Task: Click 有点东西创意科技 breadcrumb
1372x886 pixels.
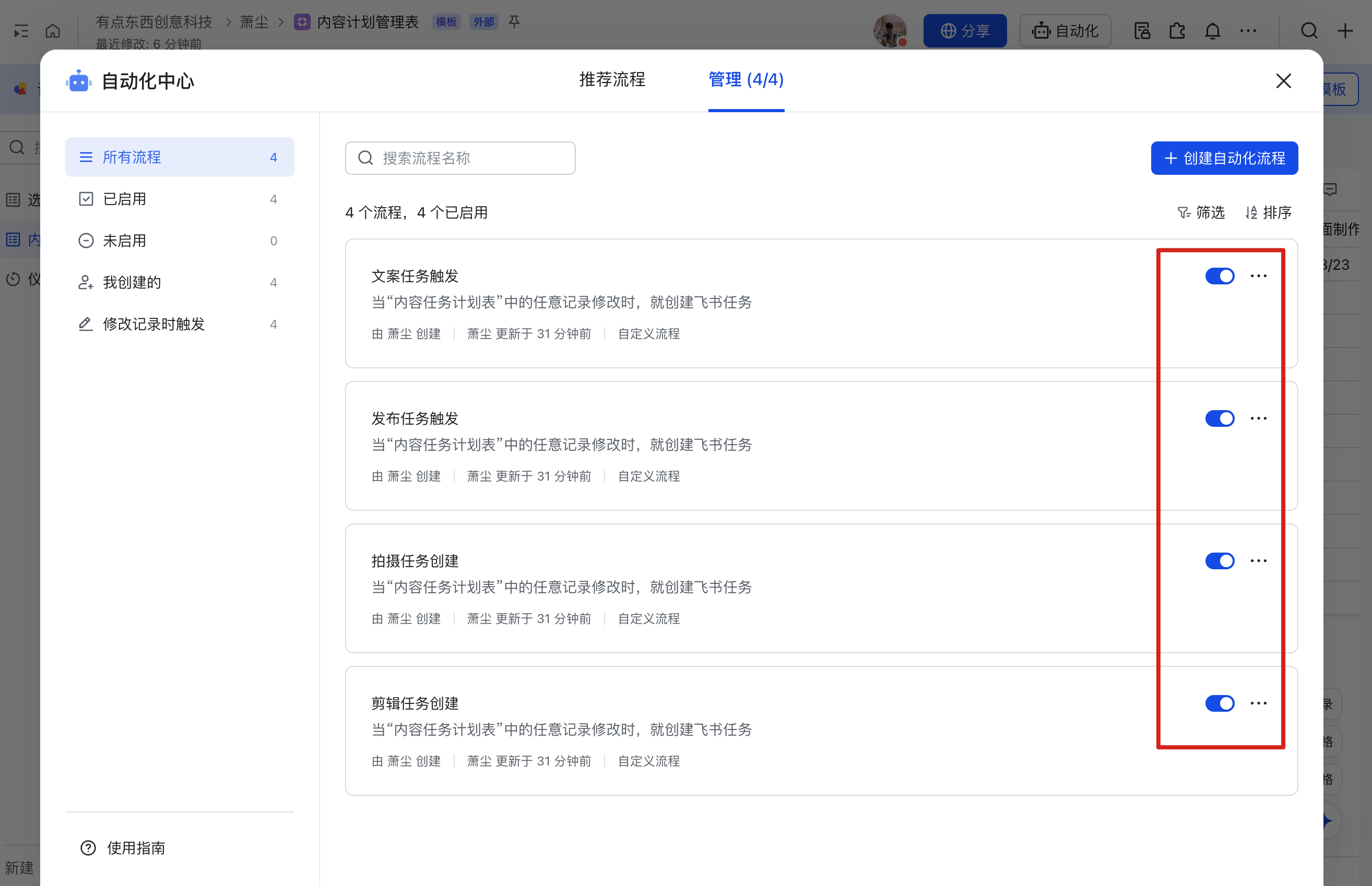Action: click(153, 22)
